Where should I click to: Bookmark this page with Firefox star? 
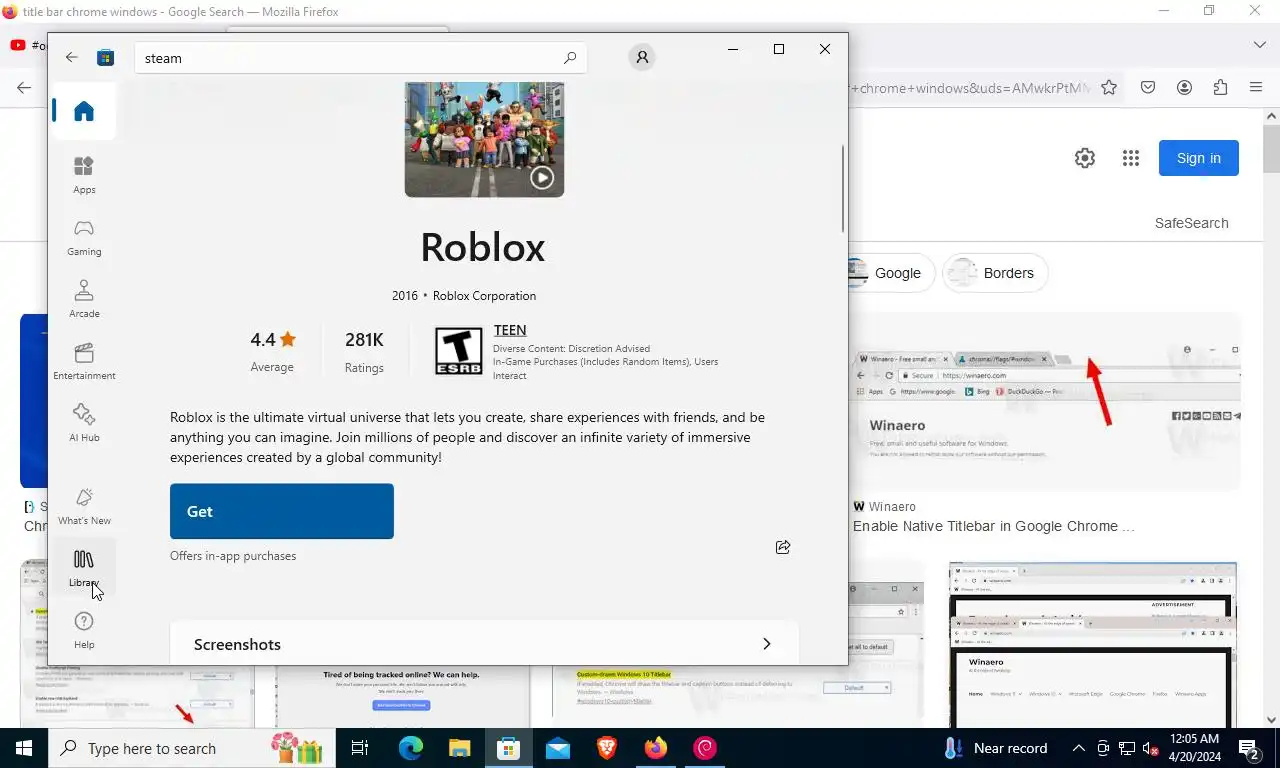click(x=1108, y=87)
